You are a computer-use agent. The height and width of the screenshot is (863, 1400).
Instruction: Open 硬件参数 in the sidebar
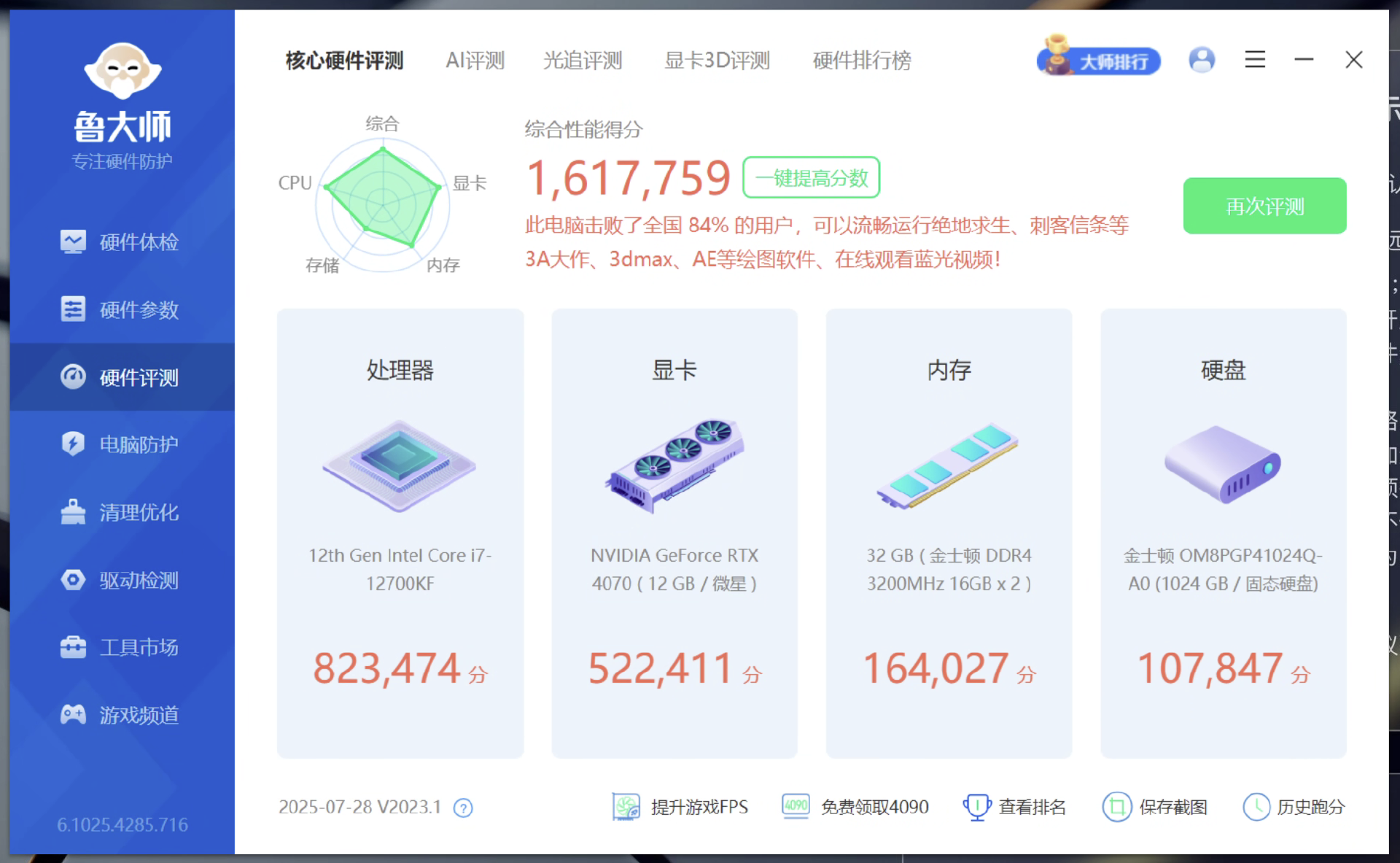(122, 309)
